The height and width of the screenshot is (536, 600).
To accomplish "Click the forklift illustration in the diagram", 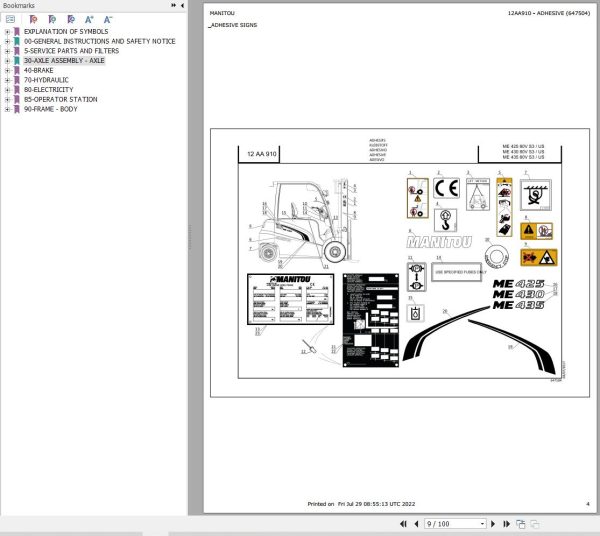I will (x=304, y=223).
